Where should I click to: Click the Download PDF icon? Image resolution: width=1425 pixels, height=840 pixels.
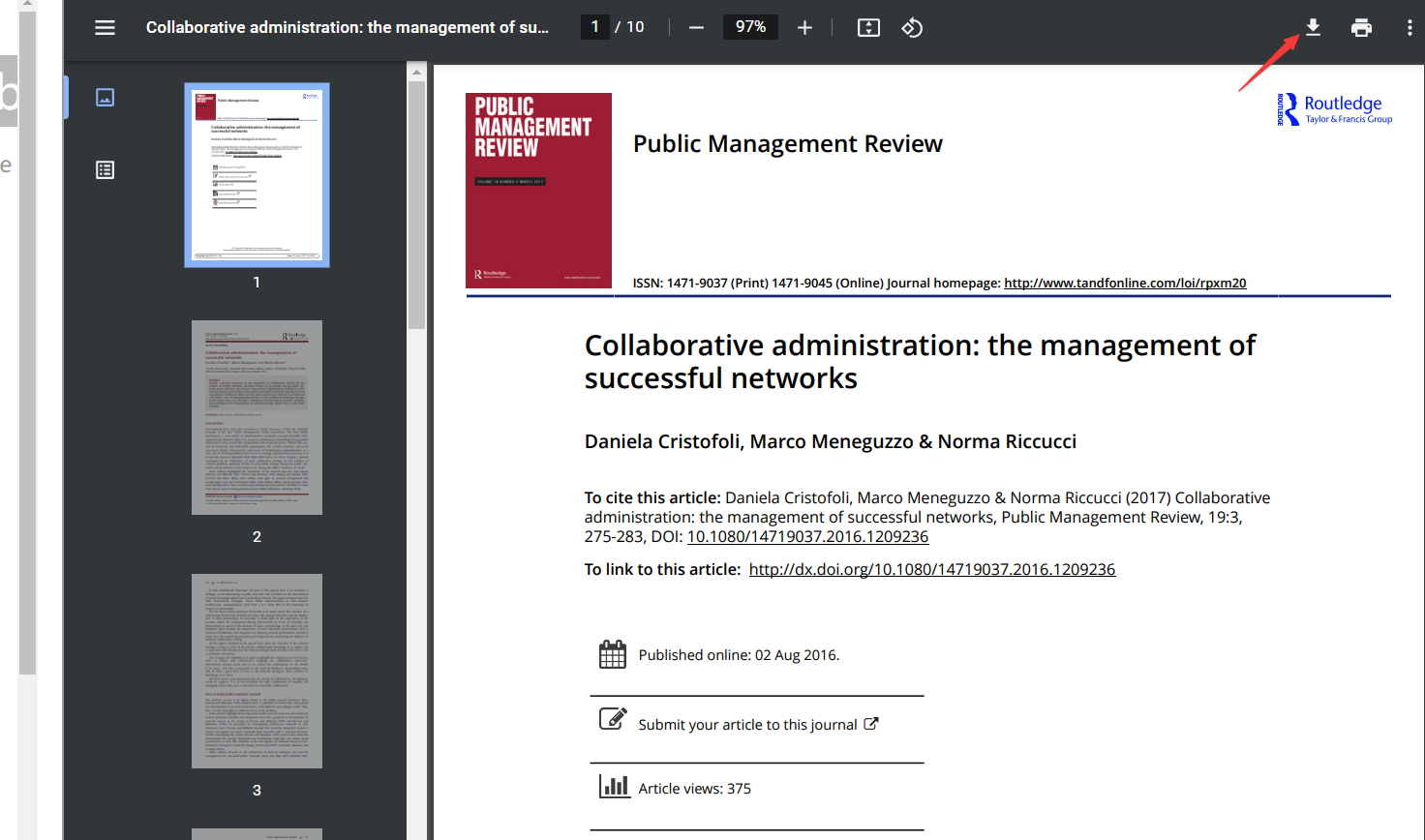(1313, 28)
